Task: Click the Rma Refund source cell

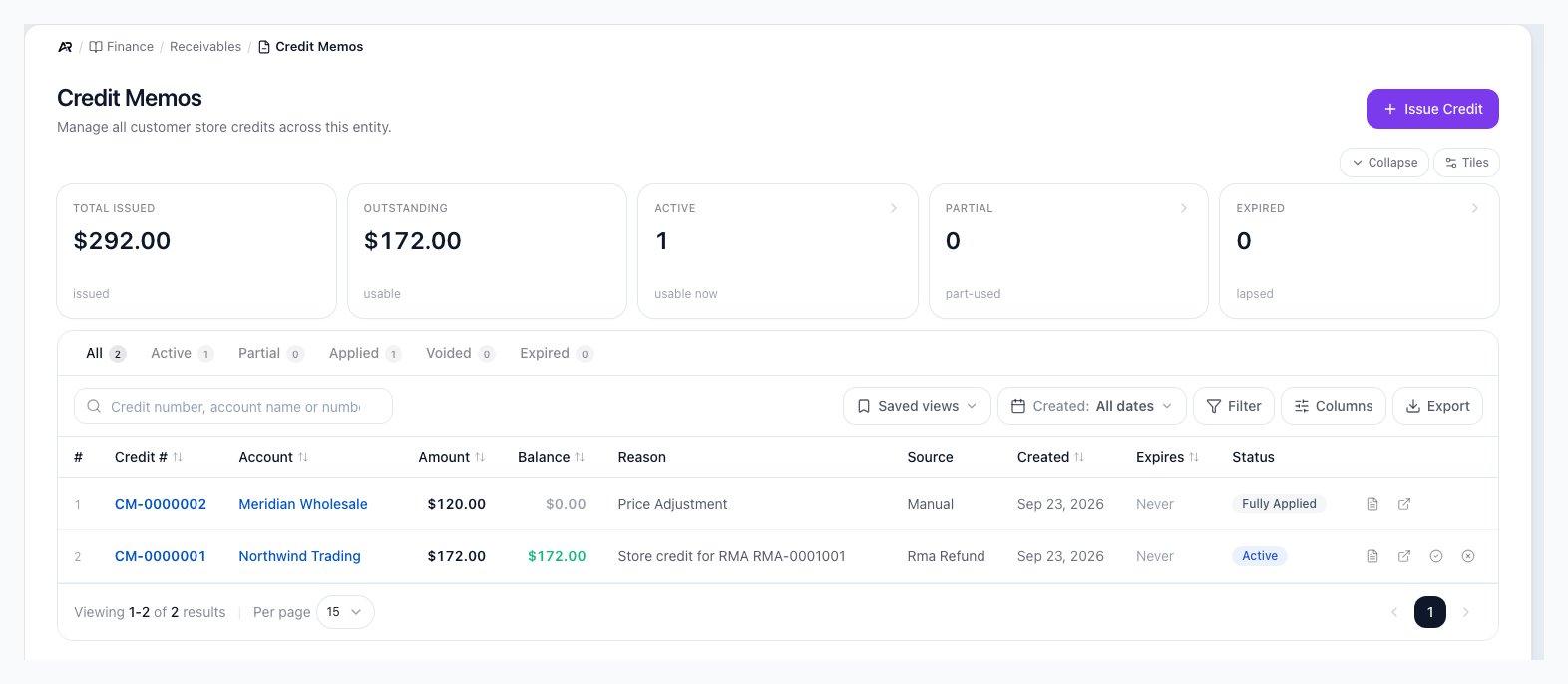Action: [946, 556]
